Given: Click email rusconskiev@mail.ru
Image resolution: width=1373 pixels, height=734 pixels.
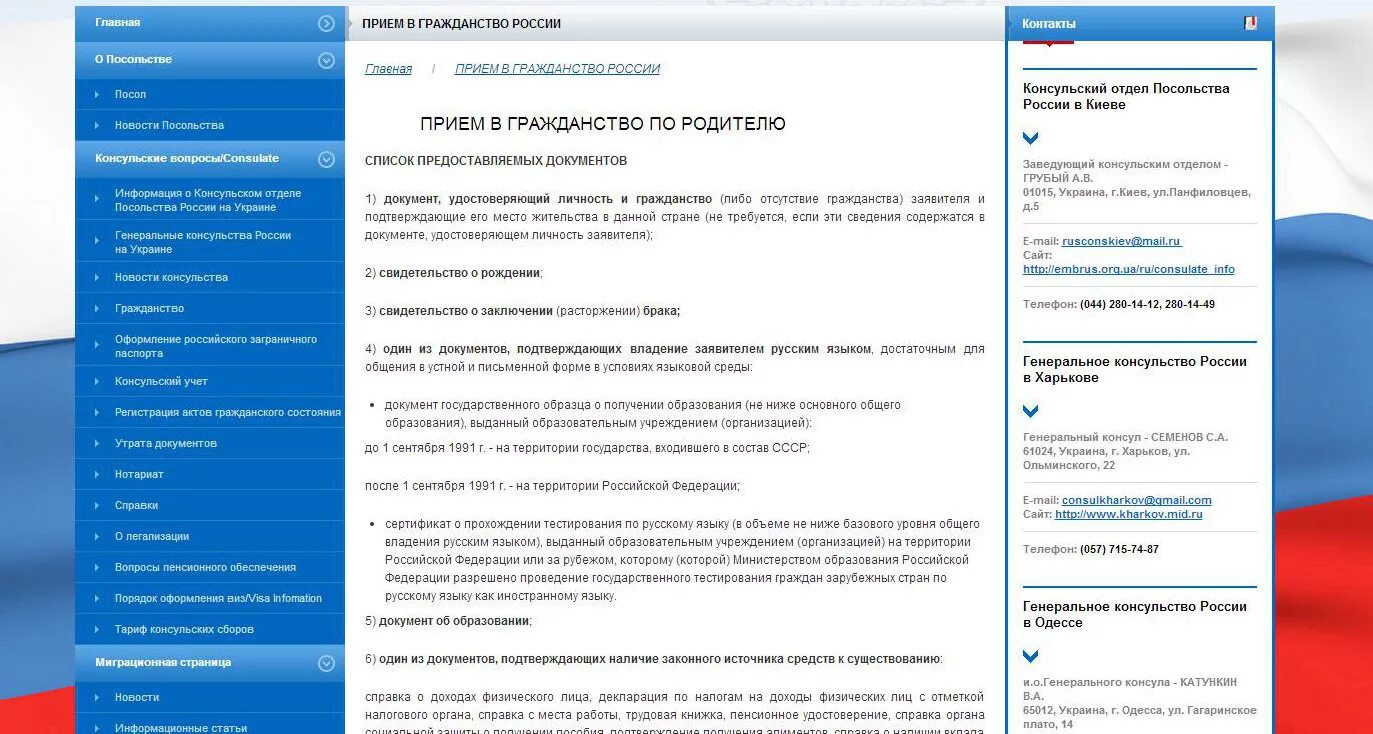Looking at the screenshot, I should 1122,241.
